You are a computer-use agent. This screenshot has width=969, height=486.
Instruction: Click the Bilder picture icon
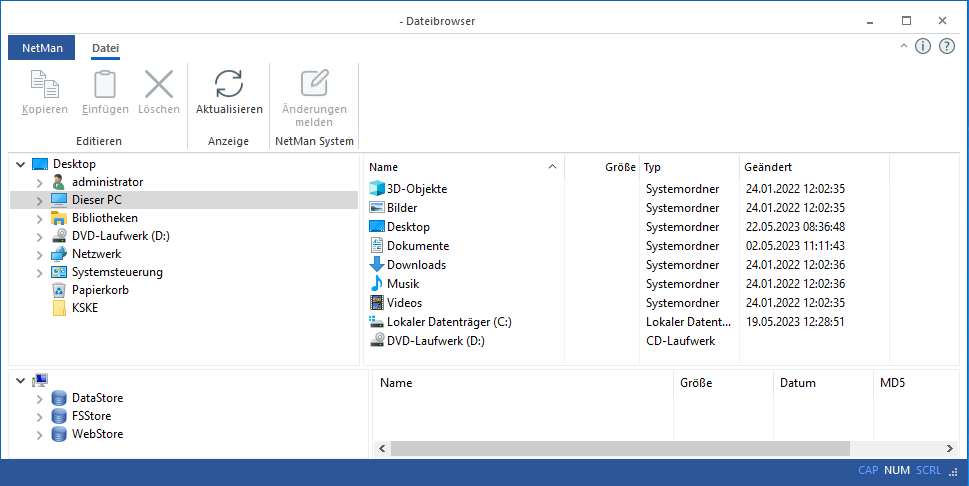coord(376,208)
